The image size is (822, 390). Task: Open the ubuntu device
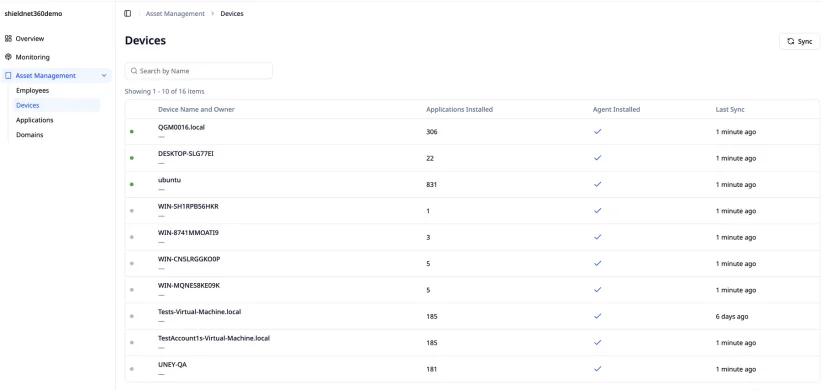pyautogui.click(x=169, y=180)
